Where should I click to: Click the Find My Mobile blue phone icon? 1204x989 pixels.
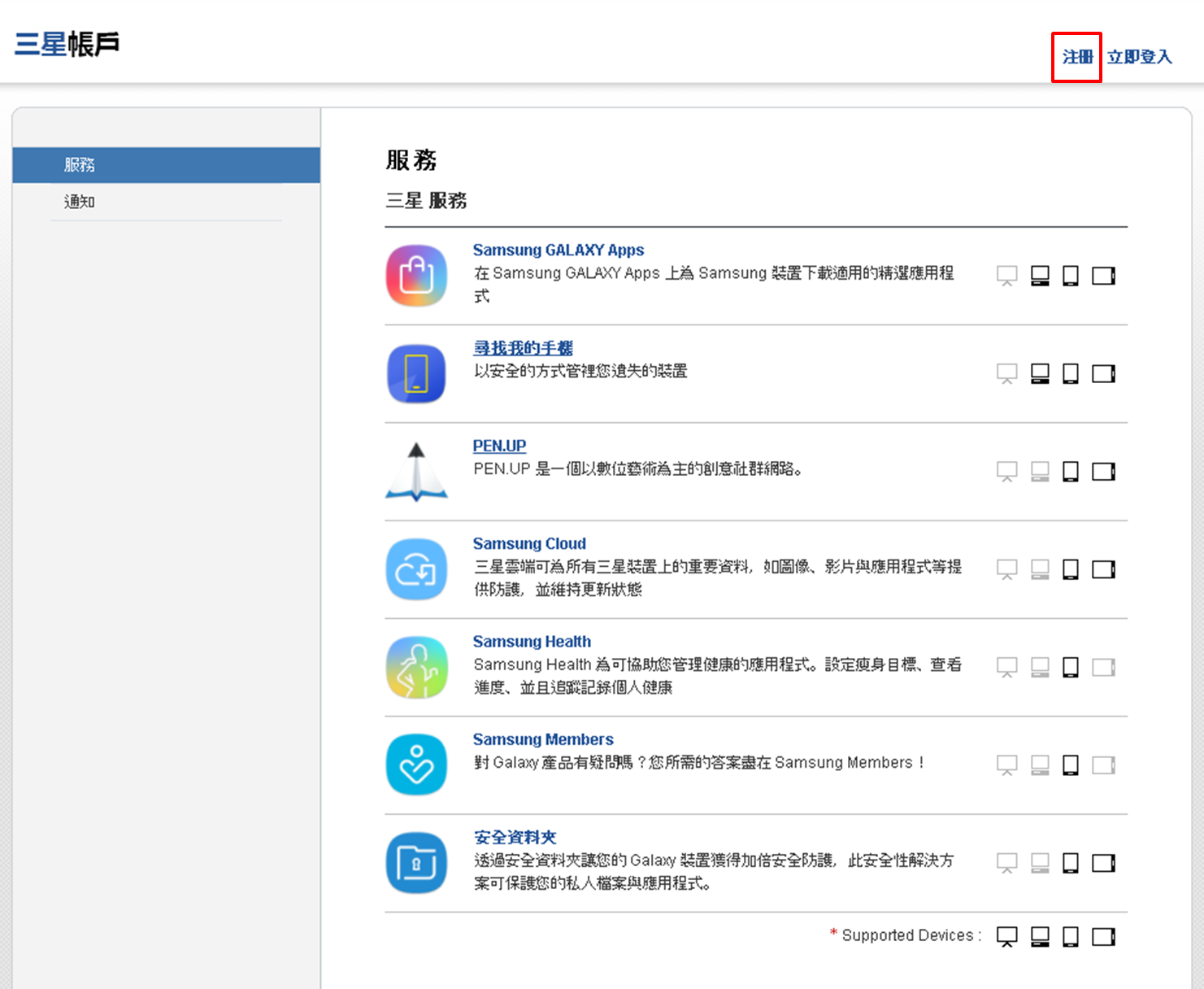[x=416, y=373]
